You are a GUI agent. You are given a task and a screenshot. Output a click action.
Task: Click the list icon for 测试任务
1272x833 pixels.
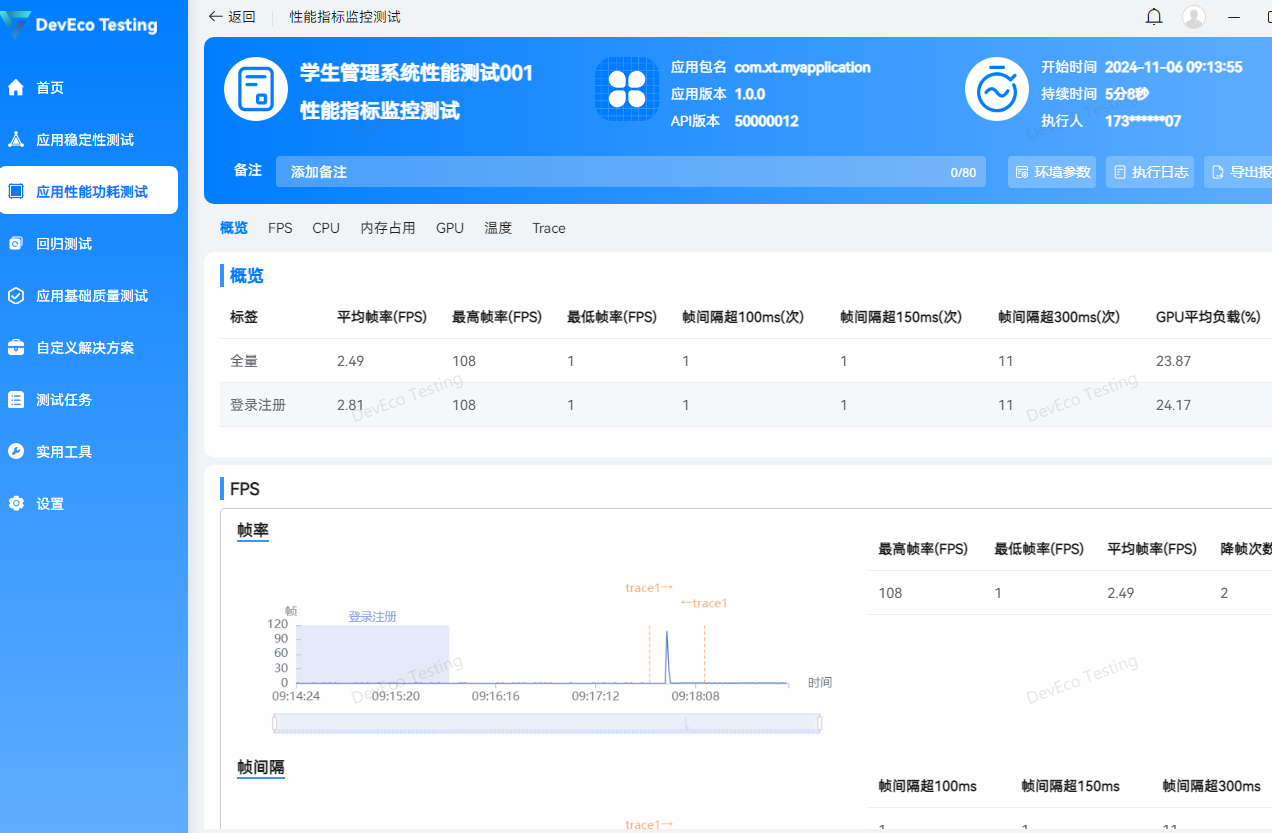[16, 400]
